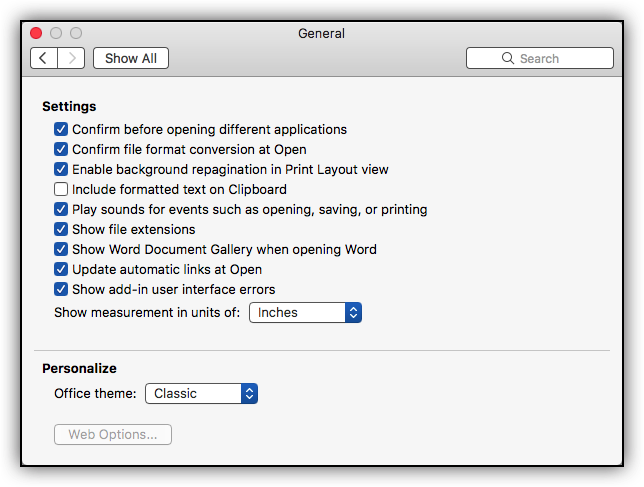The image size is (644, 487).
Task: Disable Show Word Document Gallery when opening
Action: [x=61, y=249]
